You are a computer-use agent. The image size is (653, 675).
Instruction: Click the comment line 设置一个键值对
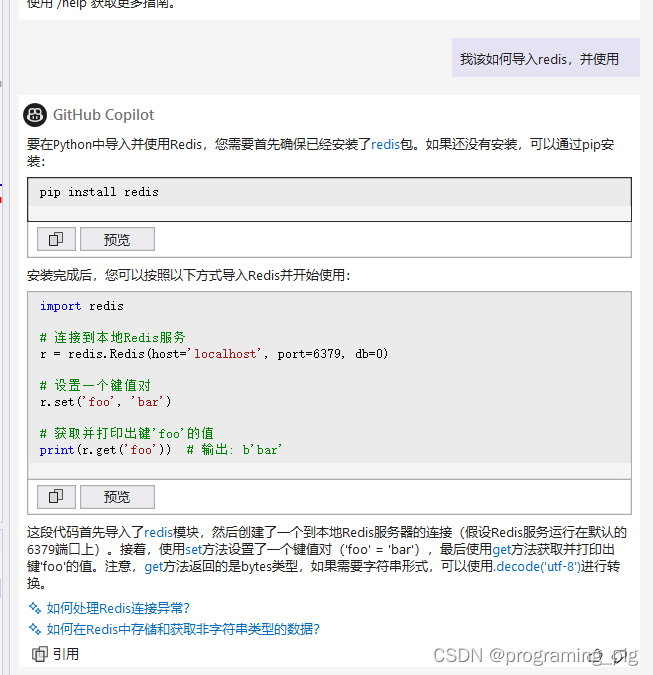95,385
